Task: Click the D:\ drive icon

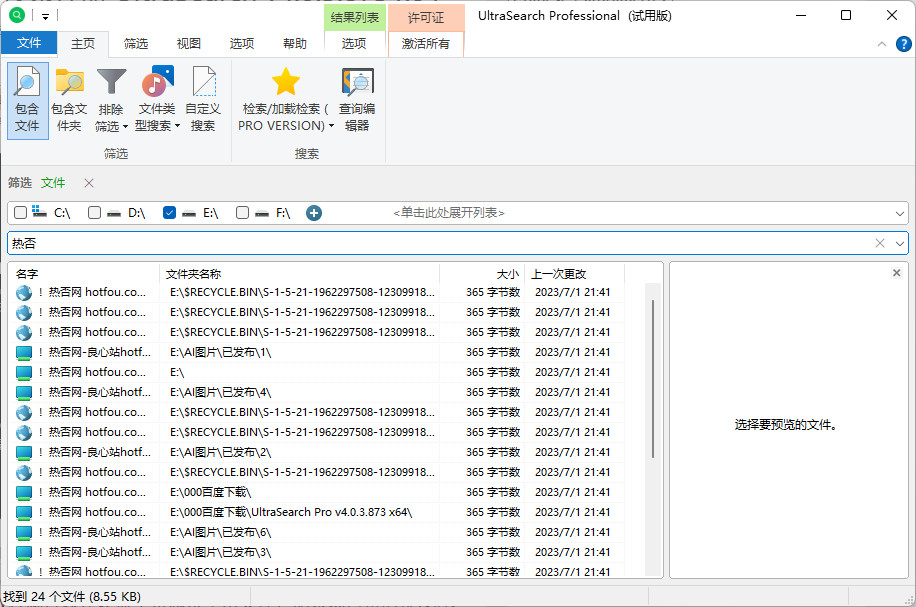Action: tap(114, 213)
